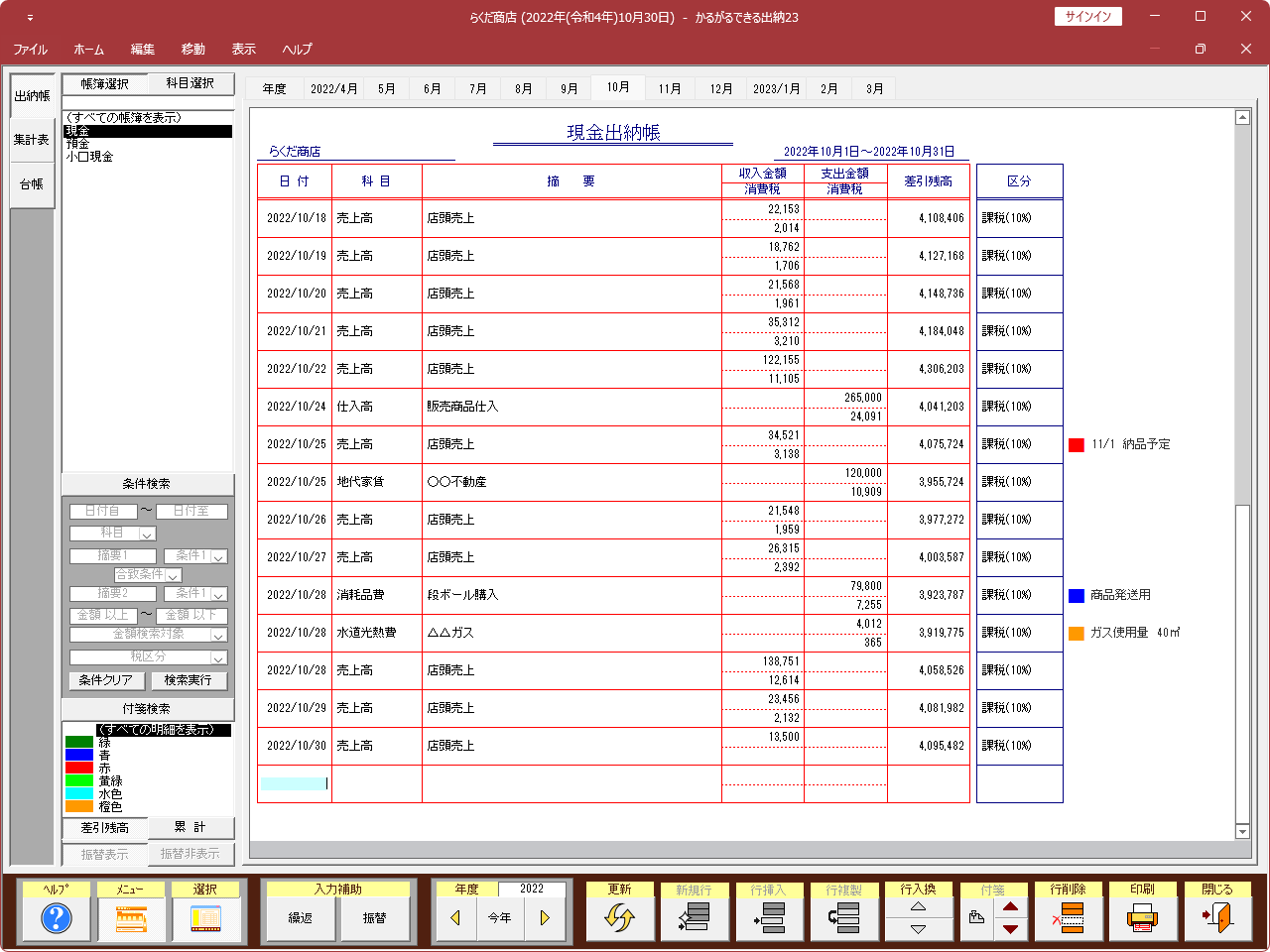Open the 集計表 side tab

(x=32, y=140)
